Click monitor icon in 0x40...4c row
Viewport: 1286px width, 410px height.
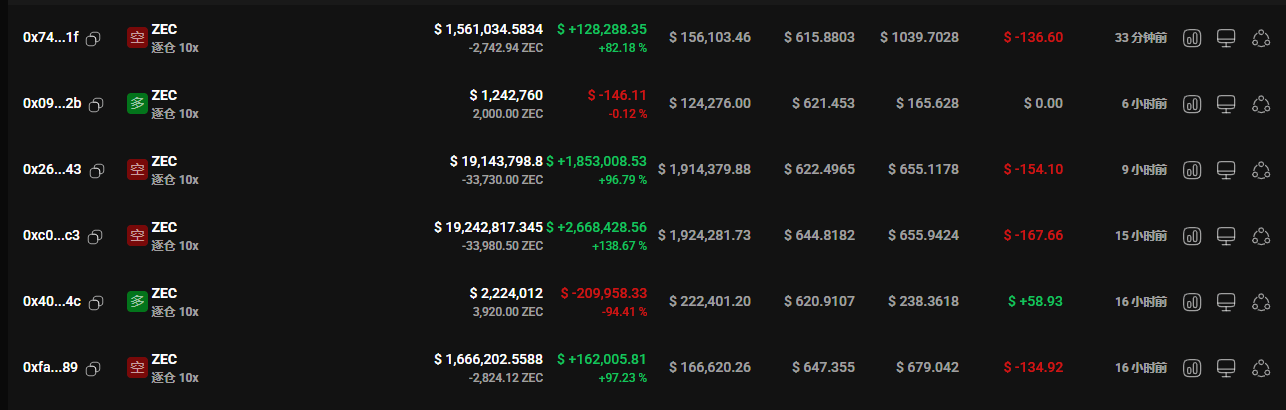1226,302
